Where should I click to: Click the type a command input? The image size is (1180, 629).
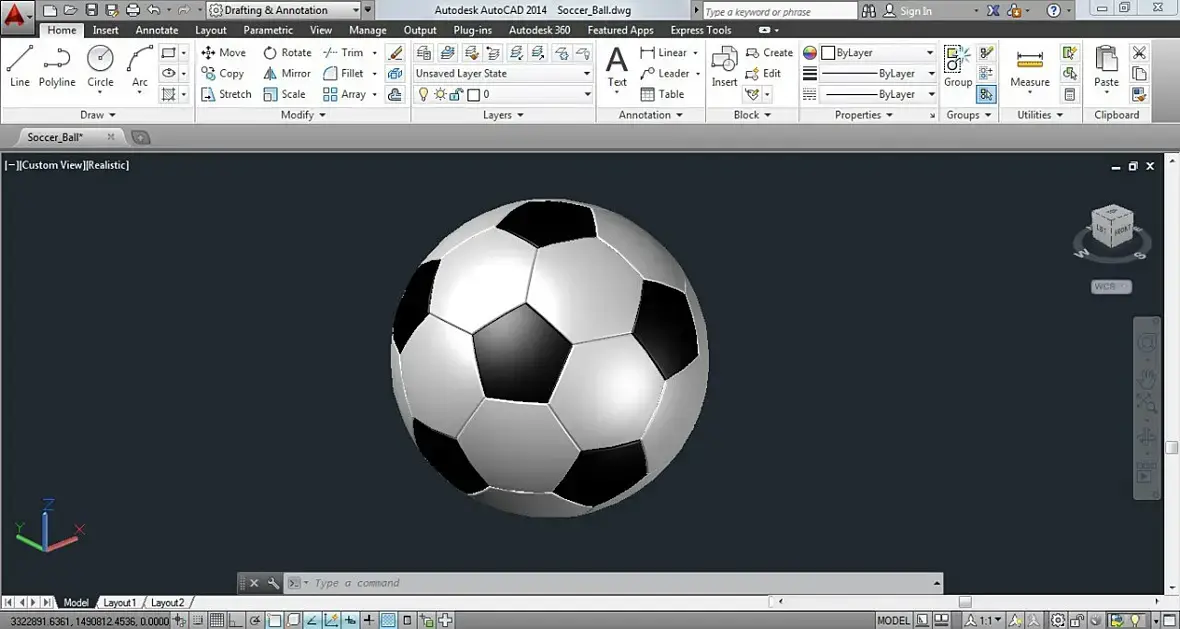(613, 583)
